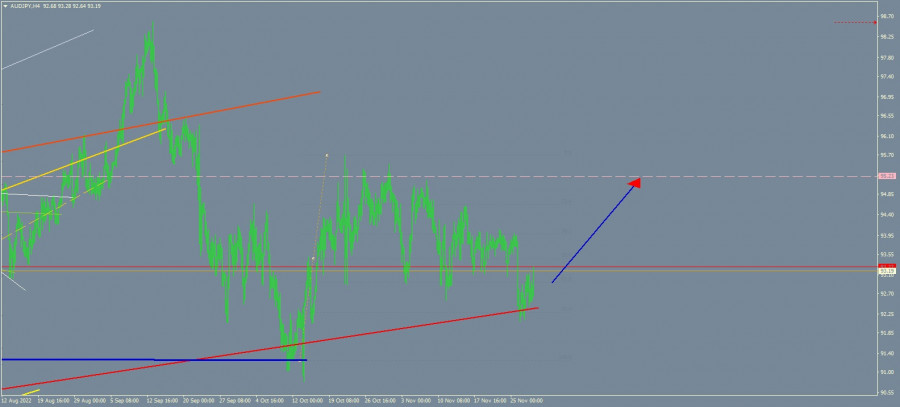Select the orange ascending trendline

pos(161,121)
